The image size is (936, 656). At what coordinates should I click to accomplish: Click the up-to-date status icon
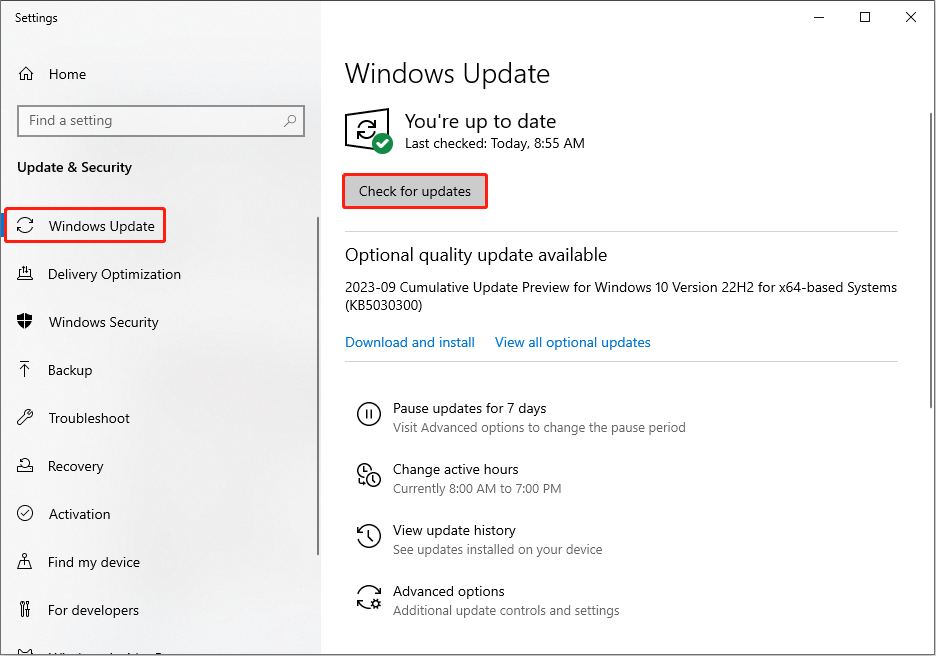[368, 131]
